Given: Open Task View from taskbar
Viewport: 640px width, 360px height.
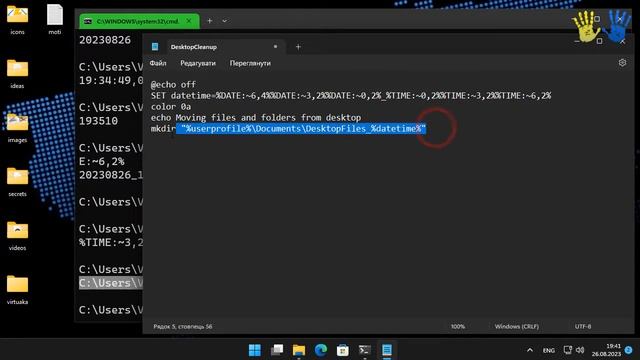Looking at the screenshot, I should pyautogui.click(x=277, y=350).
